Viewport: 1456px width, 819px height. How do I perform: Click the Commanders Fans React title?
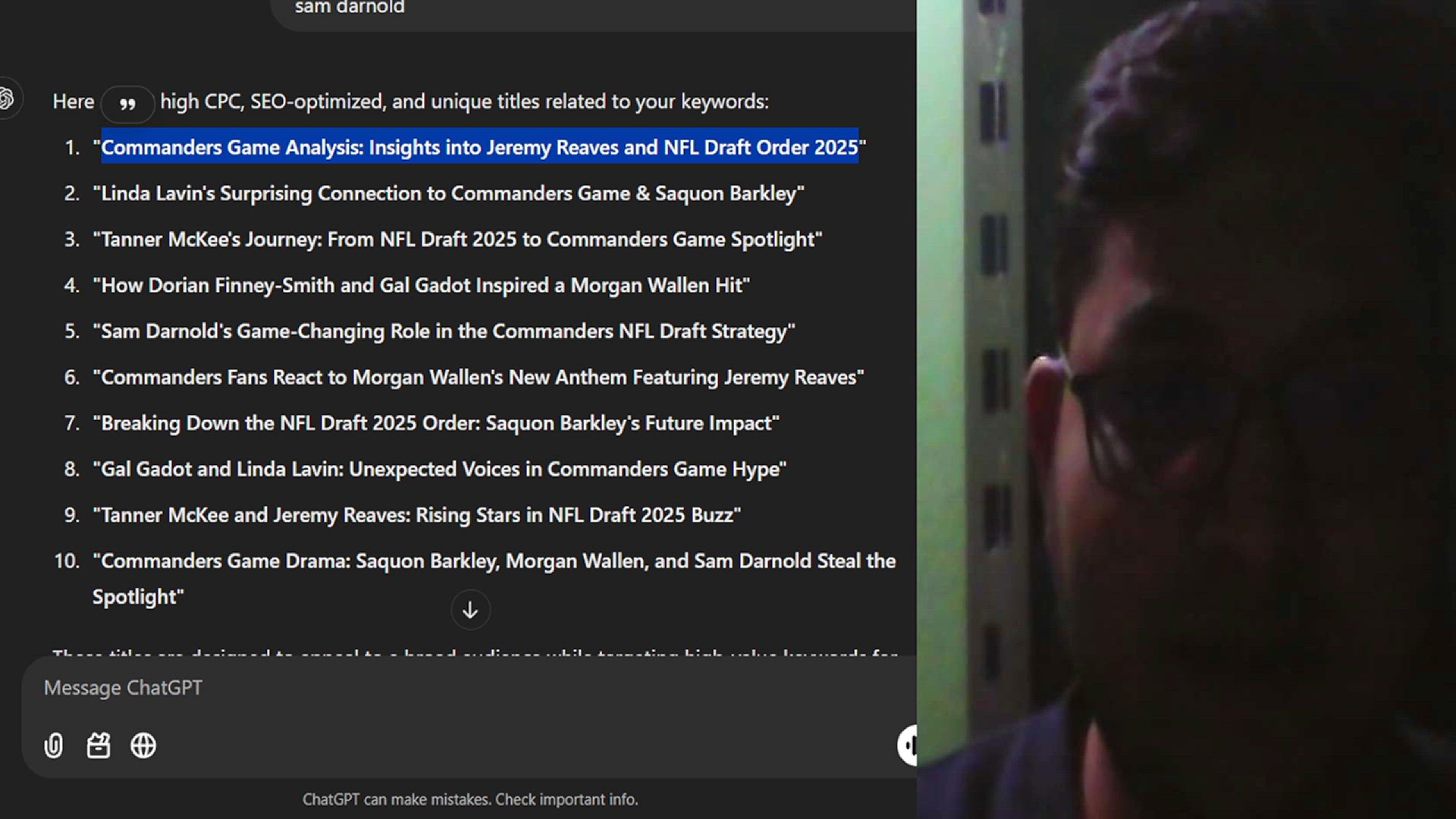478,378
